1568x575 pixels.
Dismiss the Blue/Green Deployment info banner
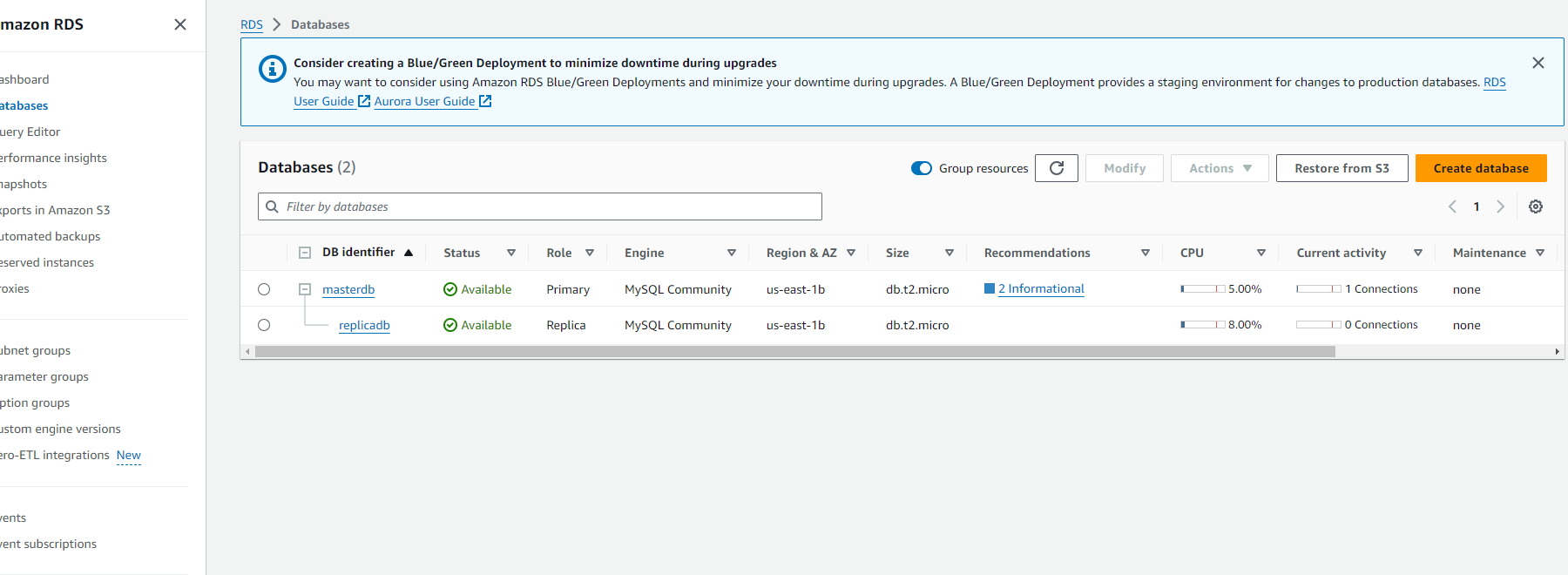pyautogui.click(x=1538, y=63)
